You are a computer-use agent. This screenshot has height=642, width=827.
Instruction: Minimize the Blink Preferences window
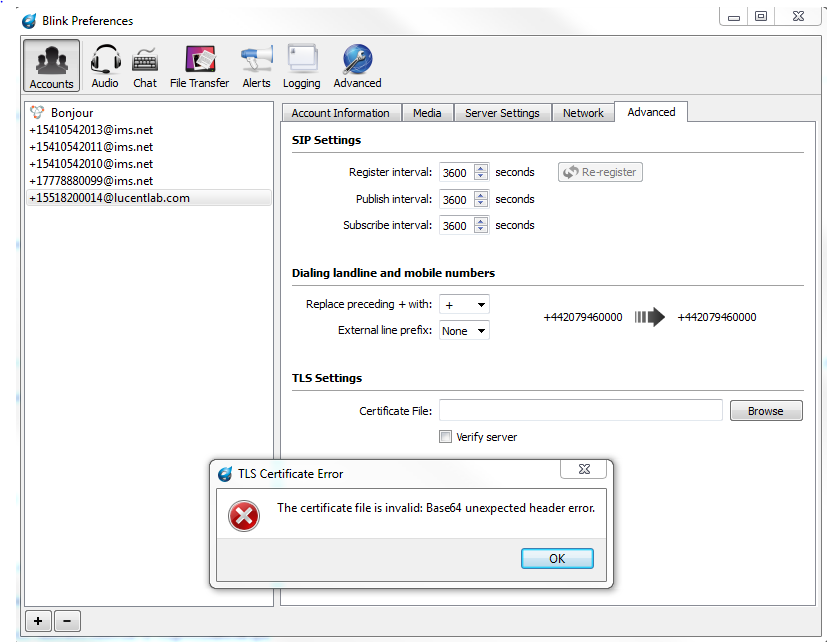(x=734, y=17)
